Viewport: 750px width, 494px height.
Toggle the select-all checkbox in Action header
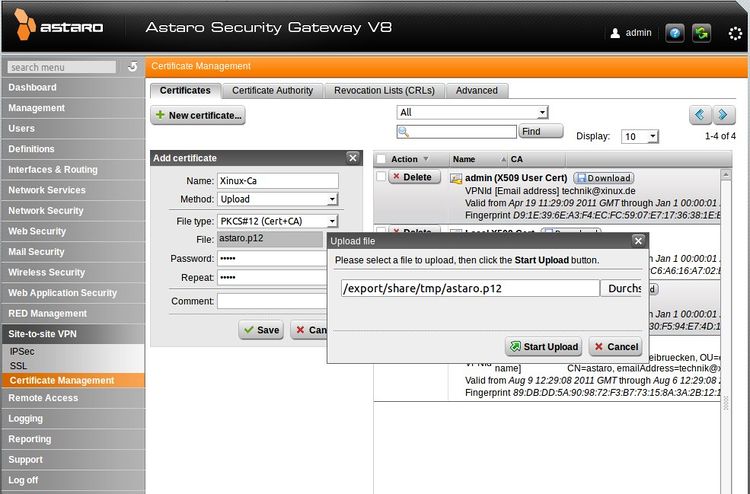tap(381, 159)
